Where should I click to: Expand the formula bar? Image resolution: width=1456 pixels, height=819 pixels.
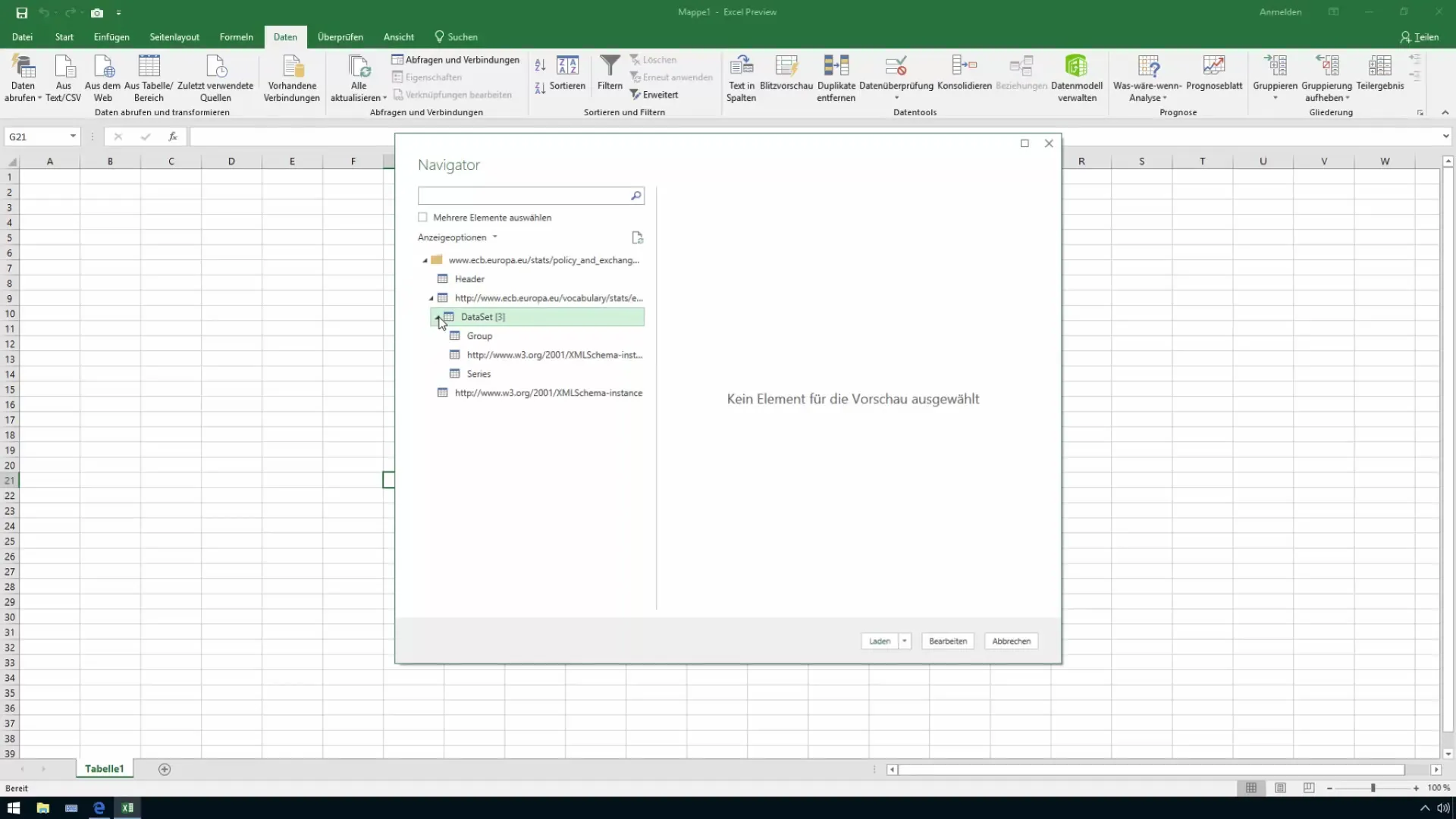1445,136
